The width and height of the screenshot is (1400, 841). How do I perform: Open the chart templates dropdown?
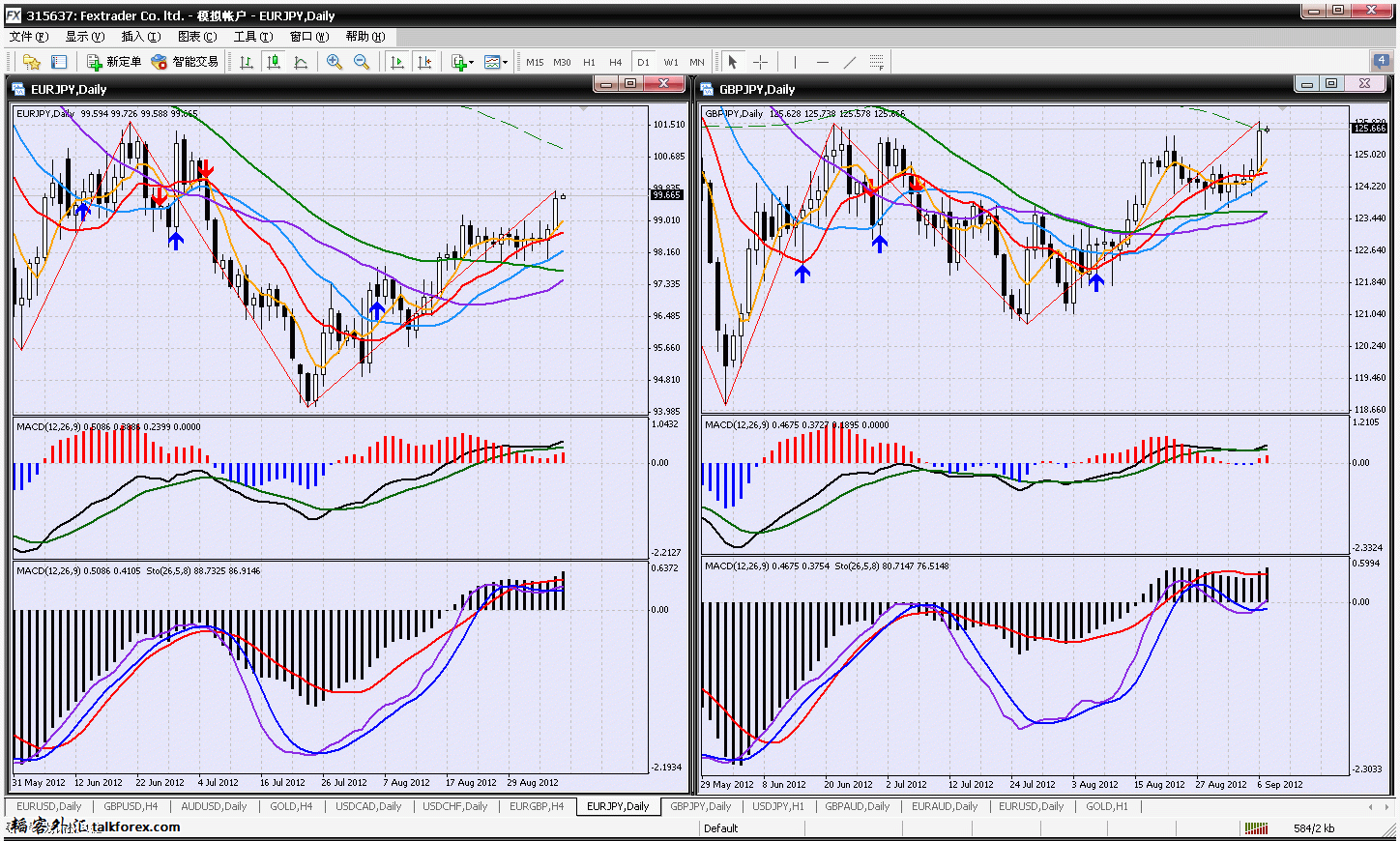495,62
